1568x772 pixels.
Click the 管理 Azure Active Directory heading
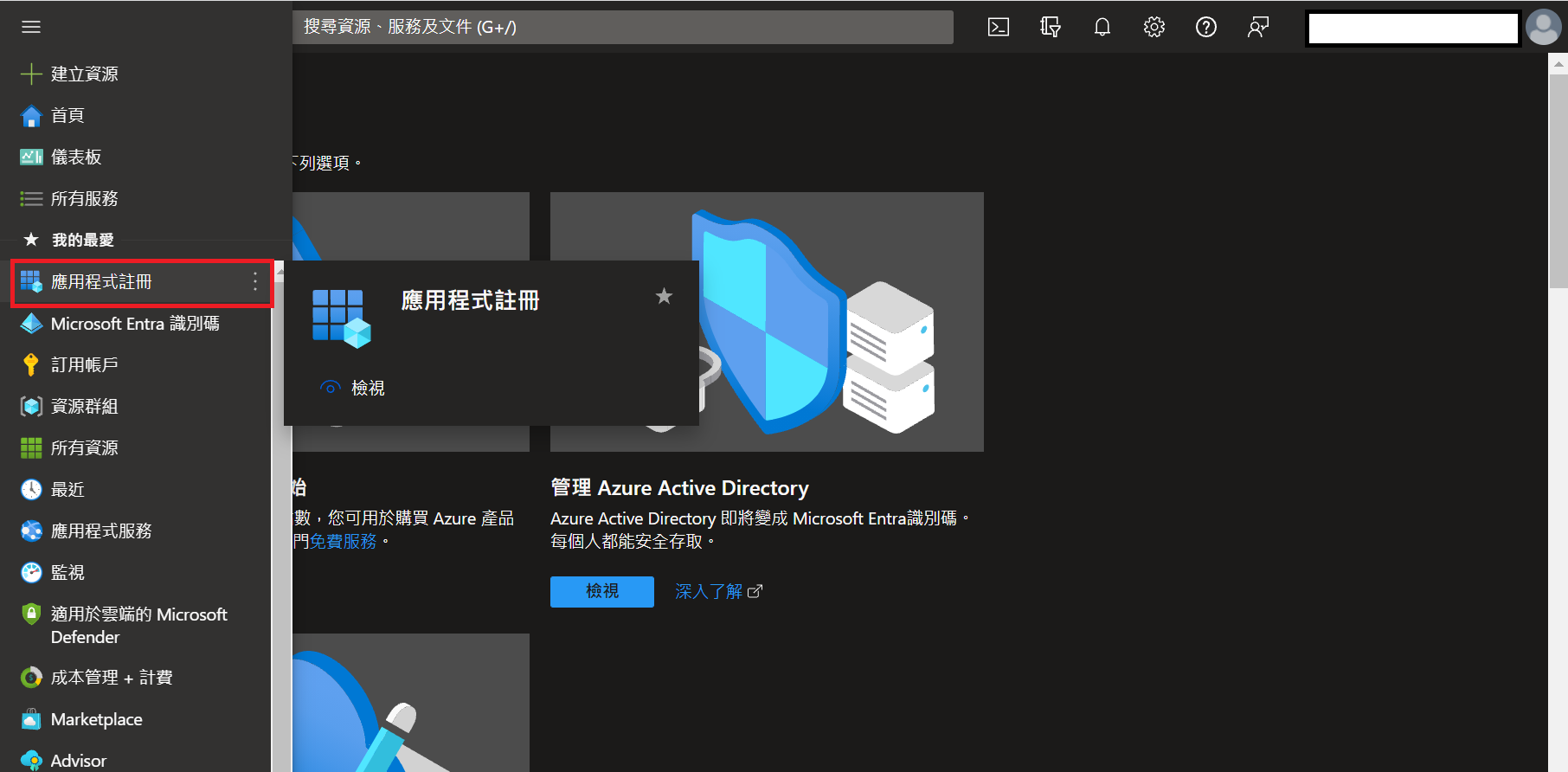tap(679, 488)
